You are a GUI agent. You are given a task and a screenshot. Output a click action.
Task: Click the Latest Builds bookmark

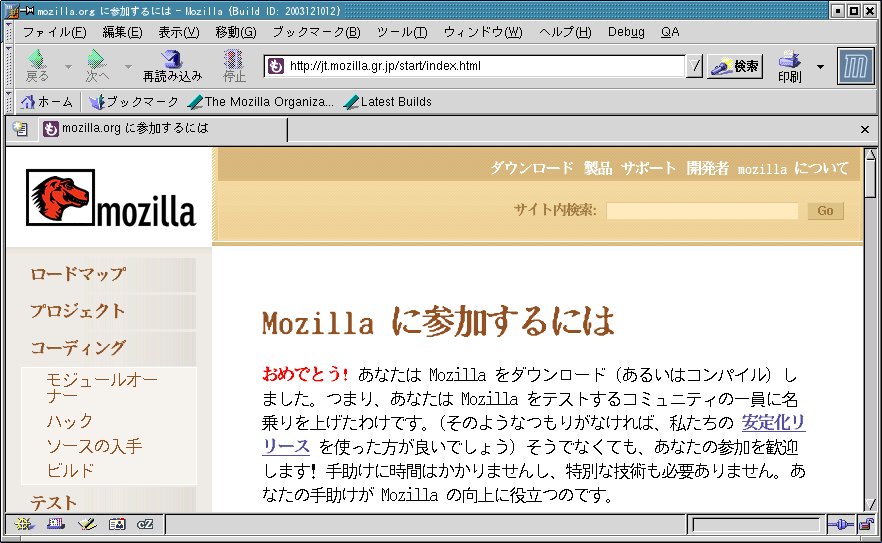[387, 102]
